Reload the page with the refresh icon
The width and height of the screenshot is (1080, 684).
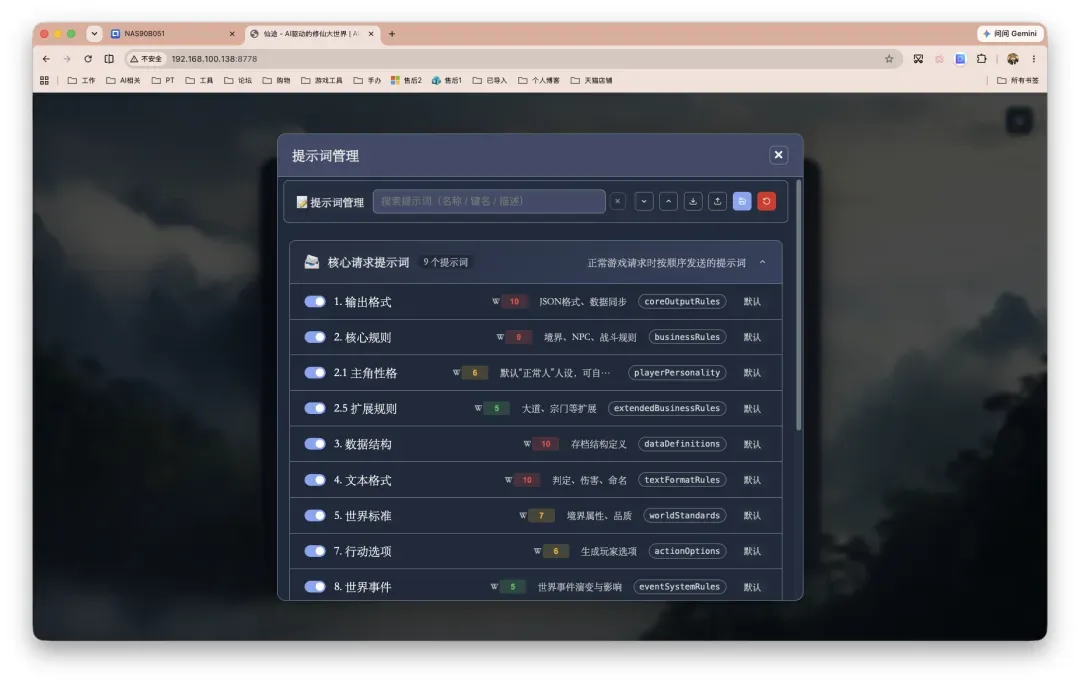coord(88,59)
